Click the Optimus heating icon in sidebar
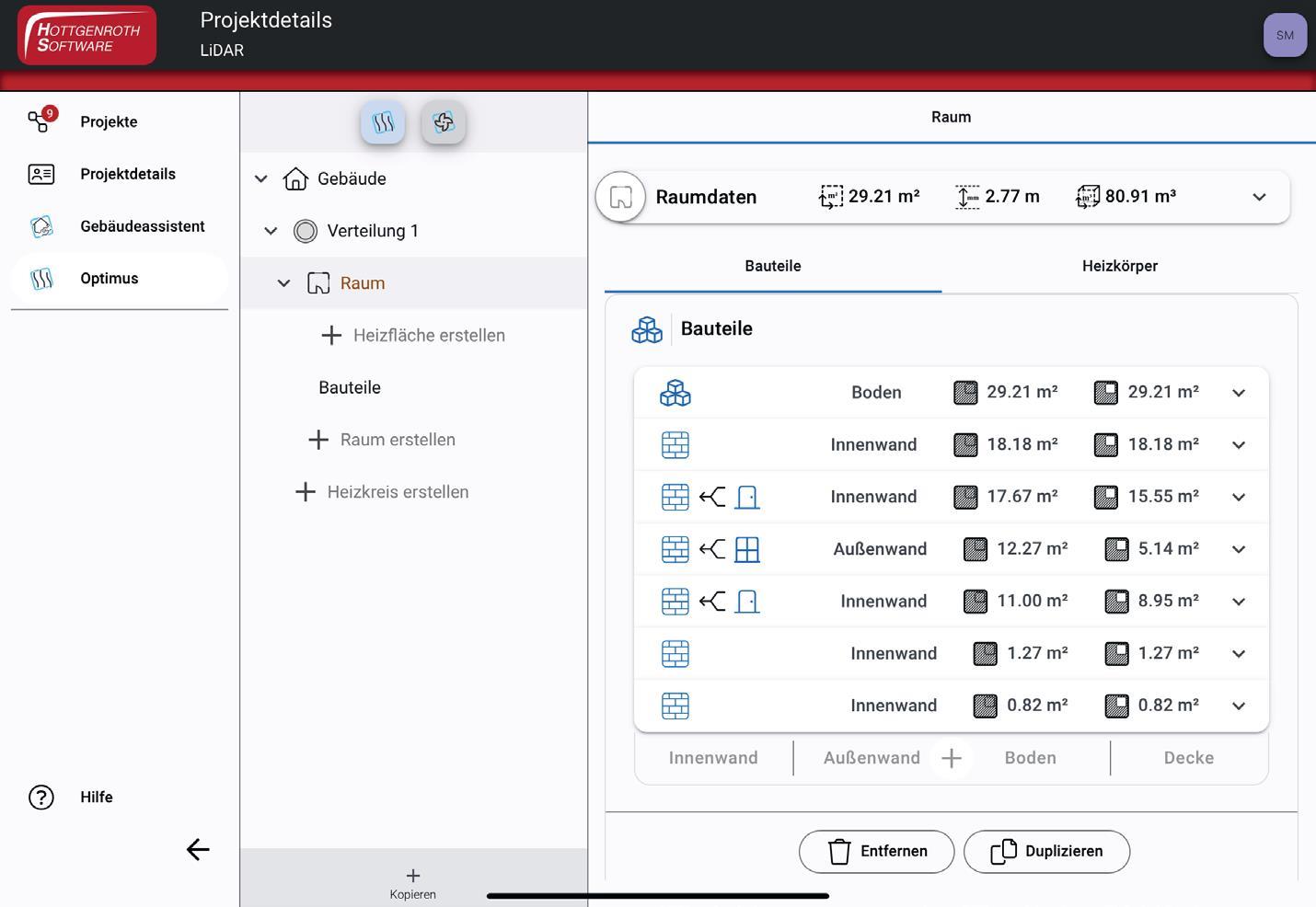The height and width of the screenshot is (907, 1316). tap(41, 279)
